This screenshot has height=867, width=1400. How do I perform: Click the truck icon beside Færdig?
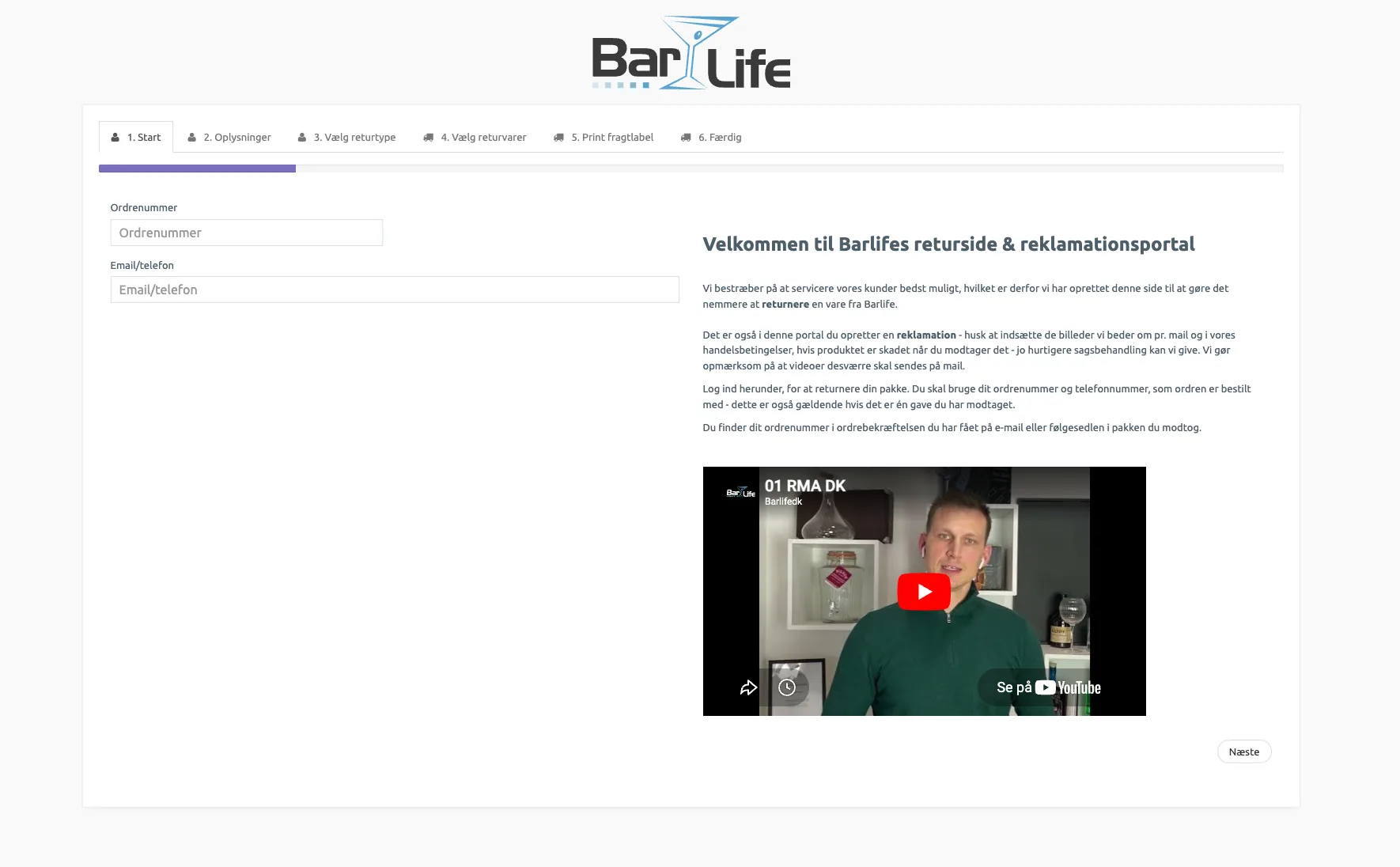coord(686,138)
